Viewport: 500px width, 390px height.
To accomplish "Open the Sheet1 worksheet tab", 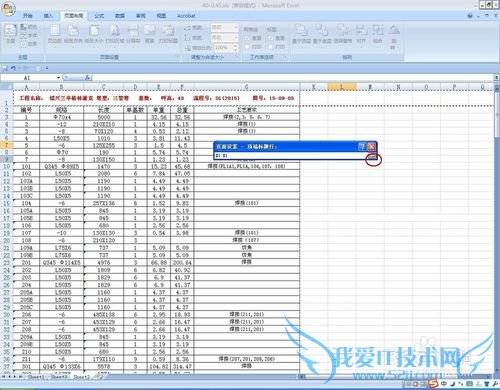I will pyautogui.click(x=36, y=377).
